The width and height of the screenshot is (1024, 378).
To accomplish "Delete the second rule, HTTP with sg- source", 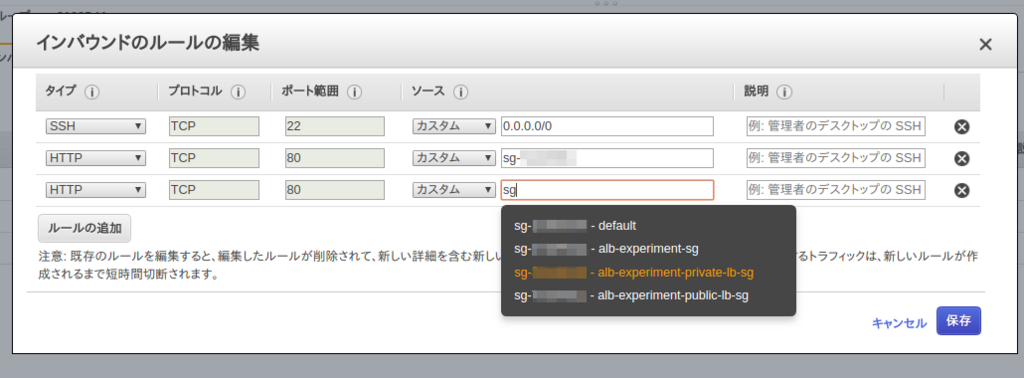I will pos(961,159).
